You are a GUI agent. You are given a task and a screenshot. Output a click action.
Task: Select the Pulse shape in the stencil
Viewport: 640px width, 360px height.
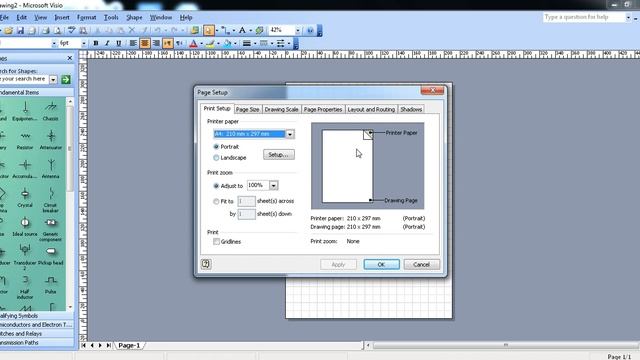point(51,284)
